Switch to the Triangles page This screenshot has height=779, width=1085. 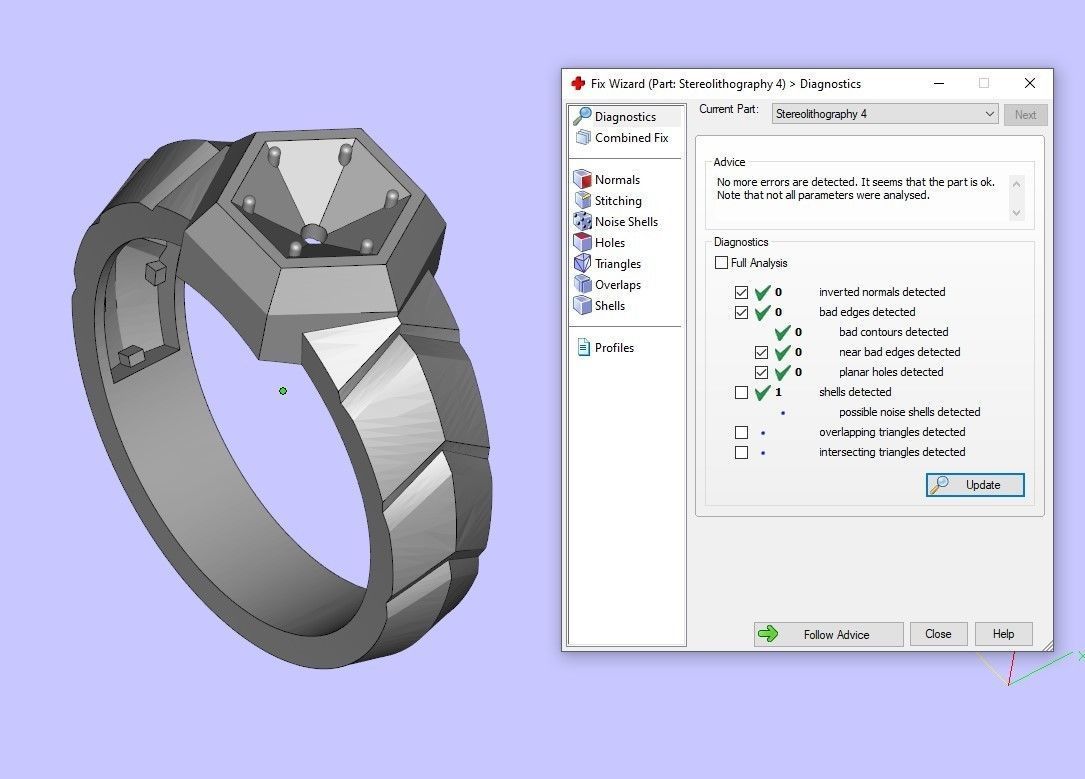[618, 264]
